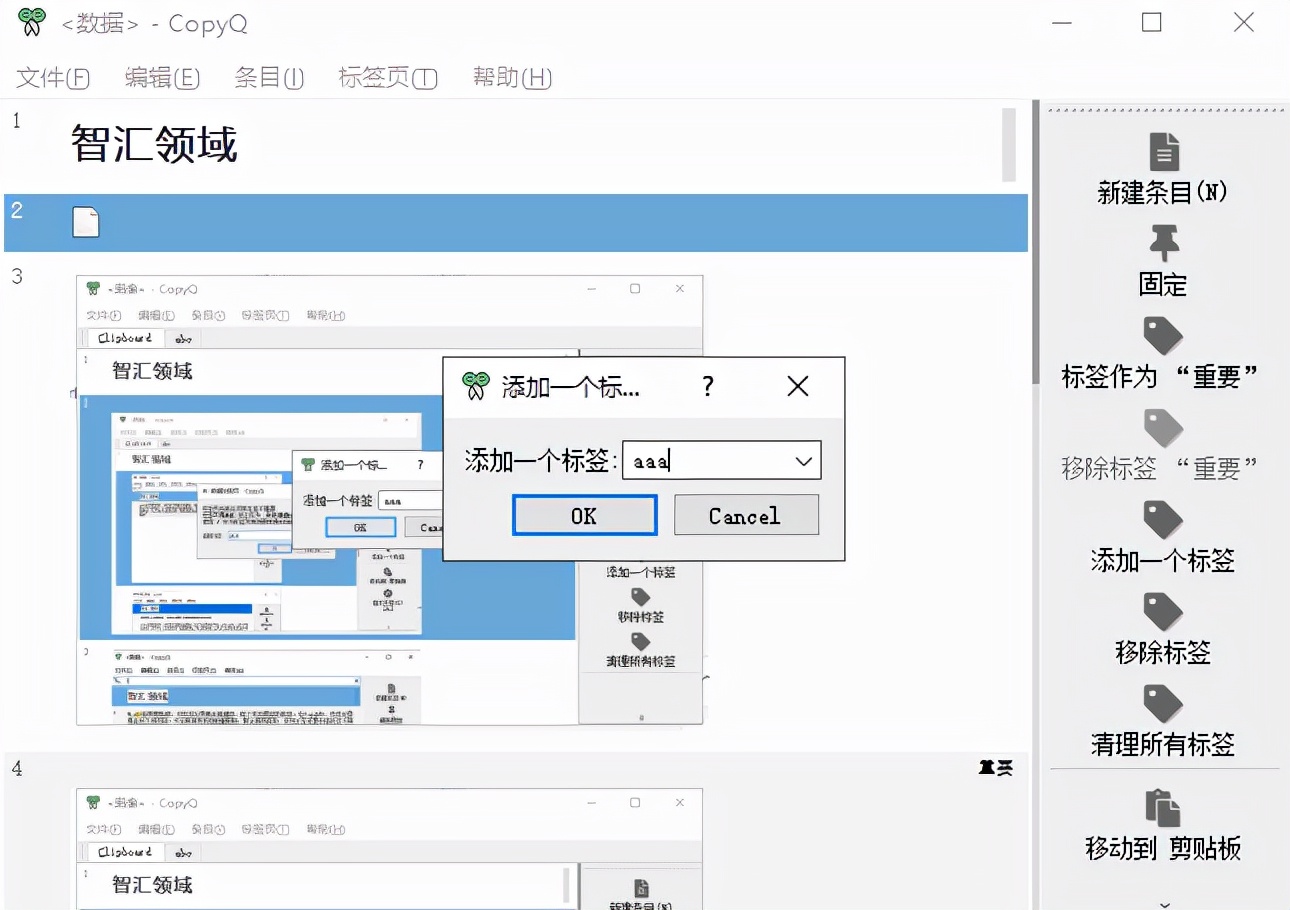Expand the 添加一个标签 combo box arrow
Screen dimensions: 1290x910
(803, 461)
